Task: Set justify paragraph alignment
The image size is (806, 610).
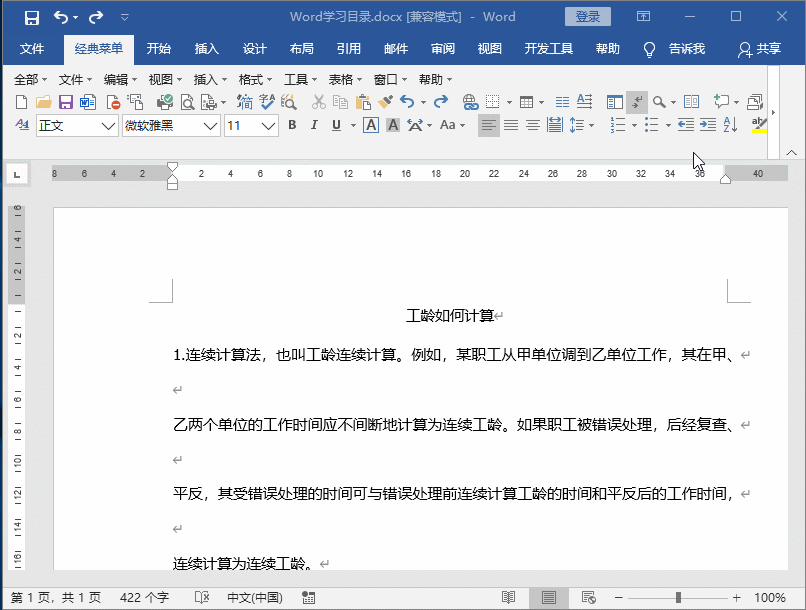Action: (x=511, y=125)
